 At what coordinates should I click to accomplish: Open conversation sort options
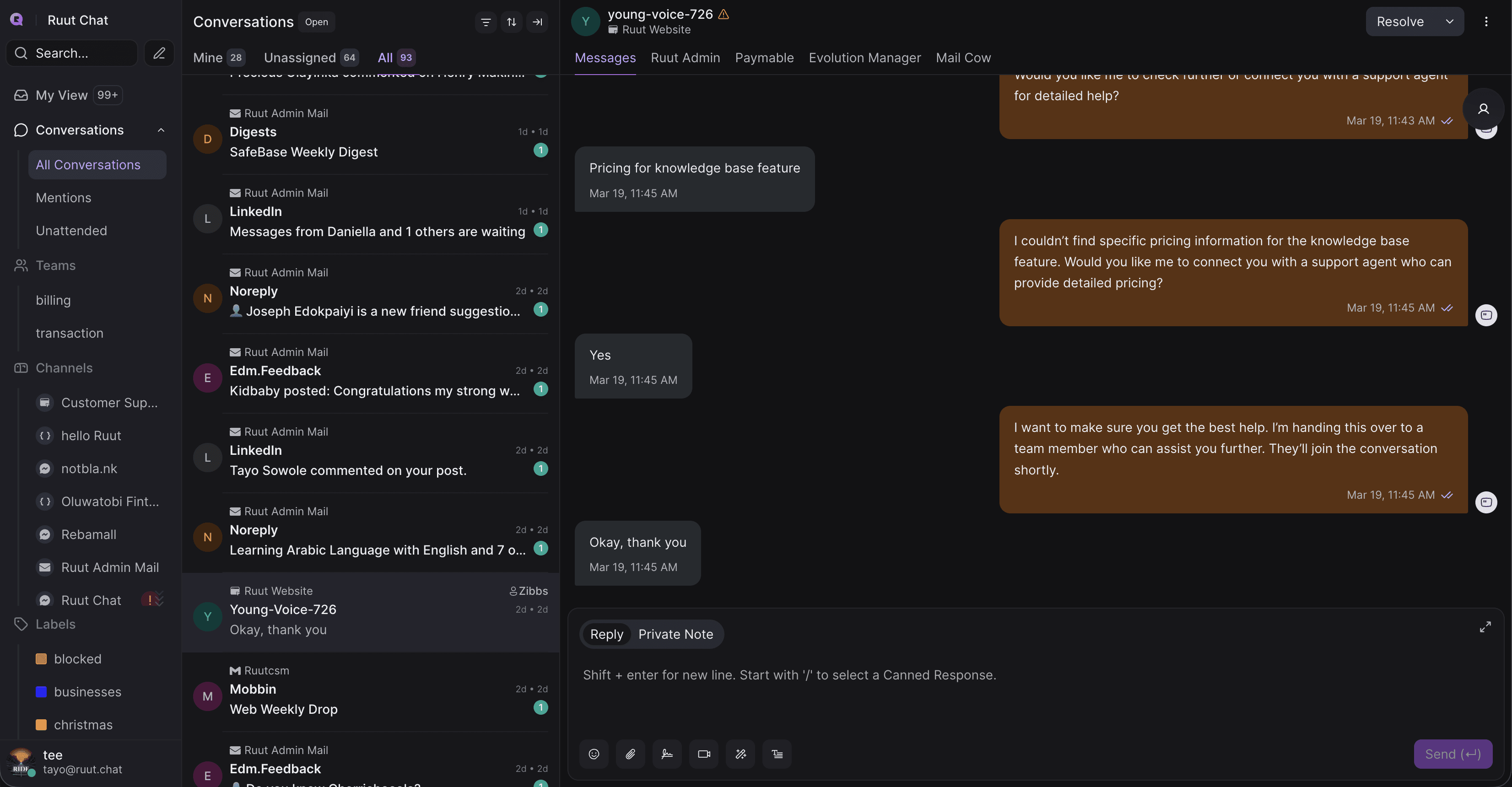click(x=511, y=22)
